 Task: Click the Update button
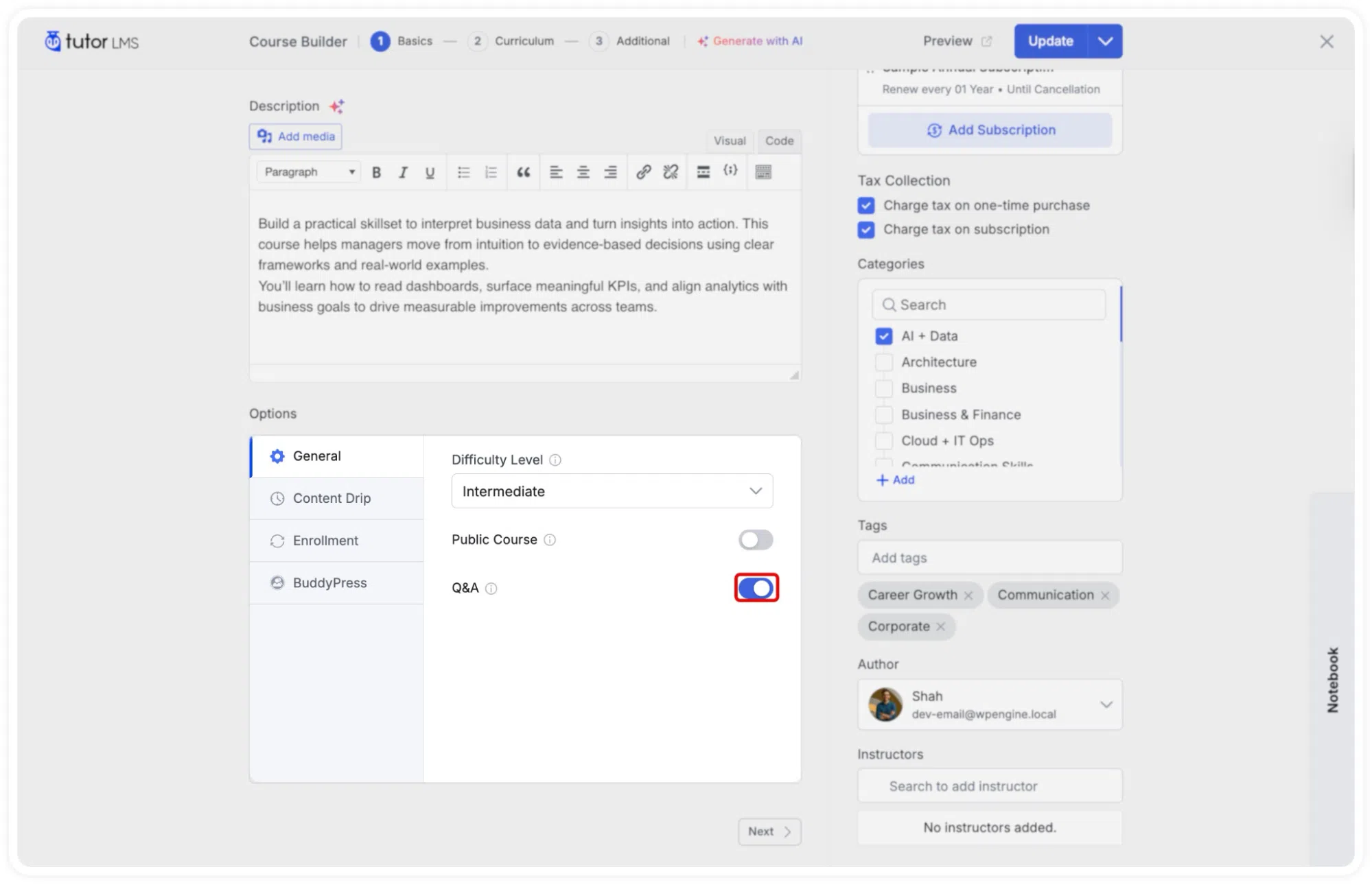1051,41
